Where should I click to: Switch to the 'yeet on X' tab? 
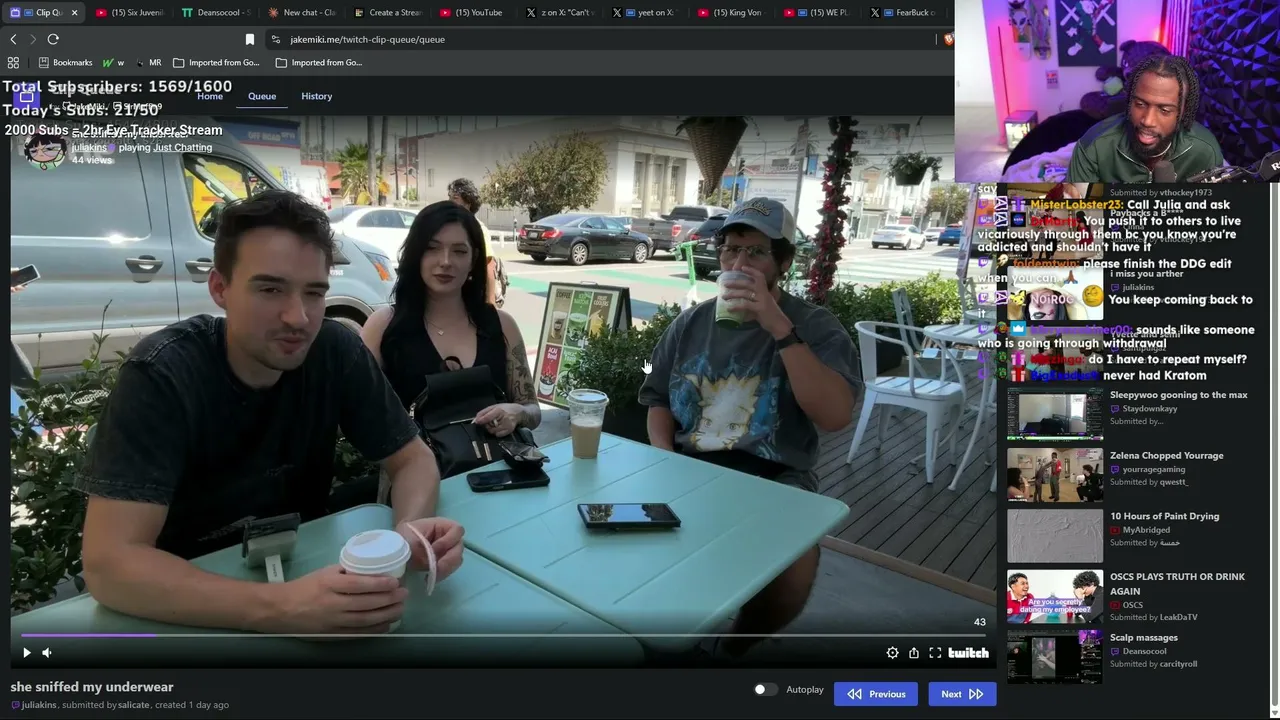click(x=647, y=13)
